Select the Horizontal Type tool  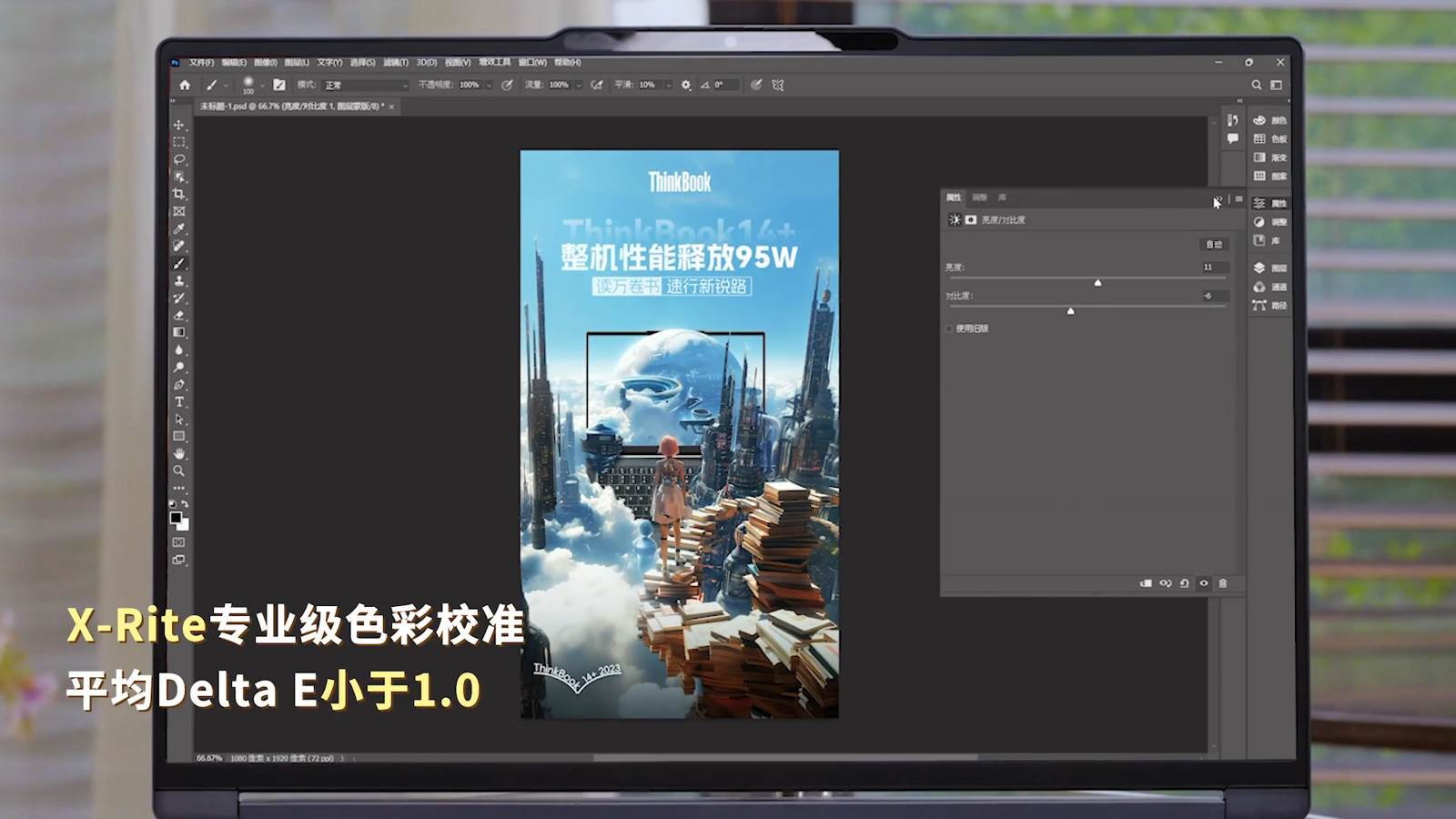(x=179, y=401)
